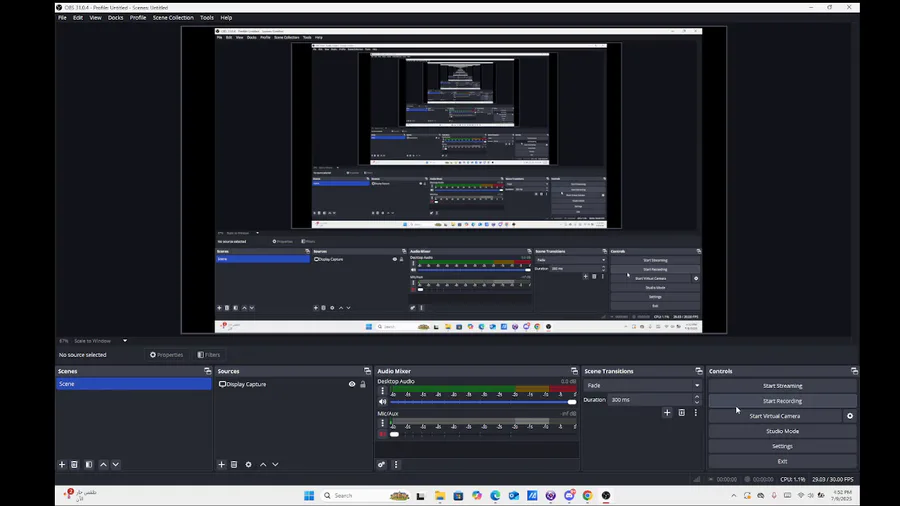Image resolution: width=900 pixels, height=506 pixels.
Task: Move scene down with down arrow
Action: pyautogui.click(x=115, y=464)
